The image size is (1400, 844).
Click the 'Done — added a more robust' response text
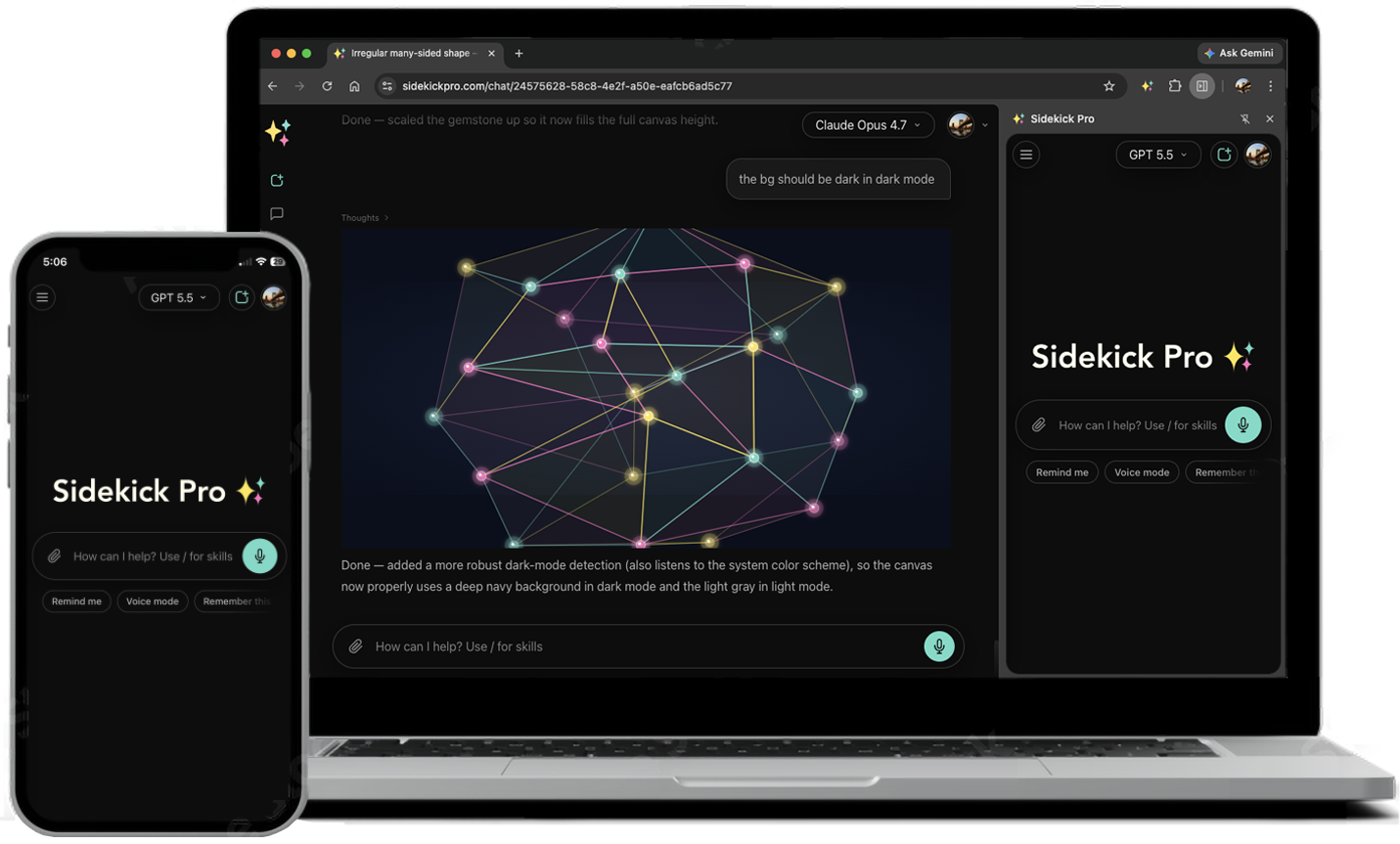pos(637,576)
